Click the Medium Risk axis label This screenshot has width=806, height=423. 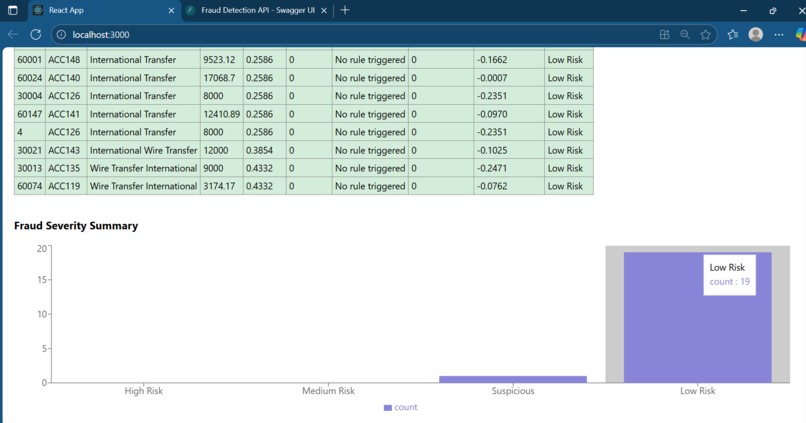[328, 391]
